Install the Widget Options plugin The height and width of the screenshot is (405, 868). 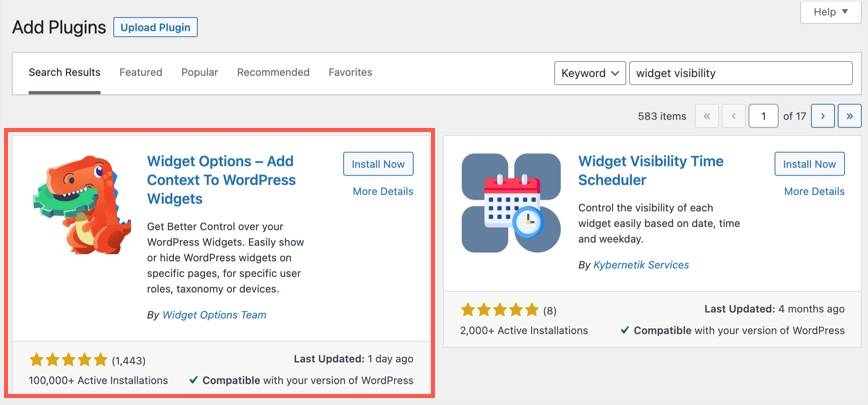pyautogui.click(x=378, y=164)
